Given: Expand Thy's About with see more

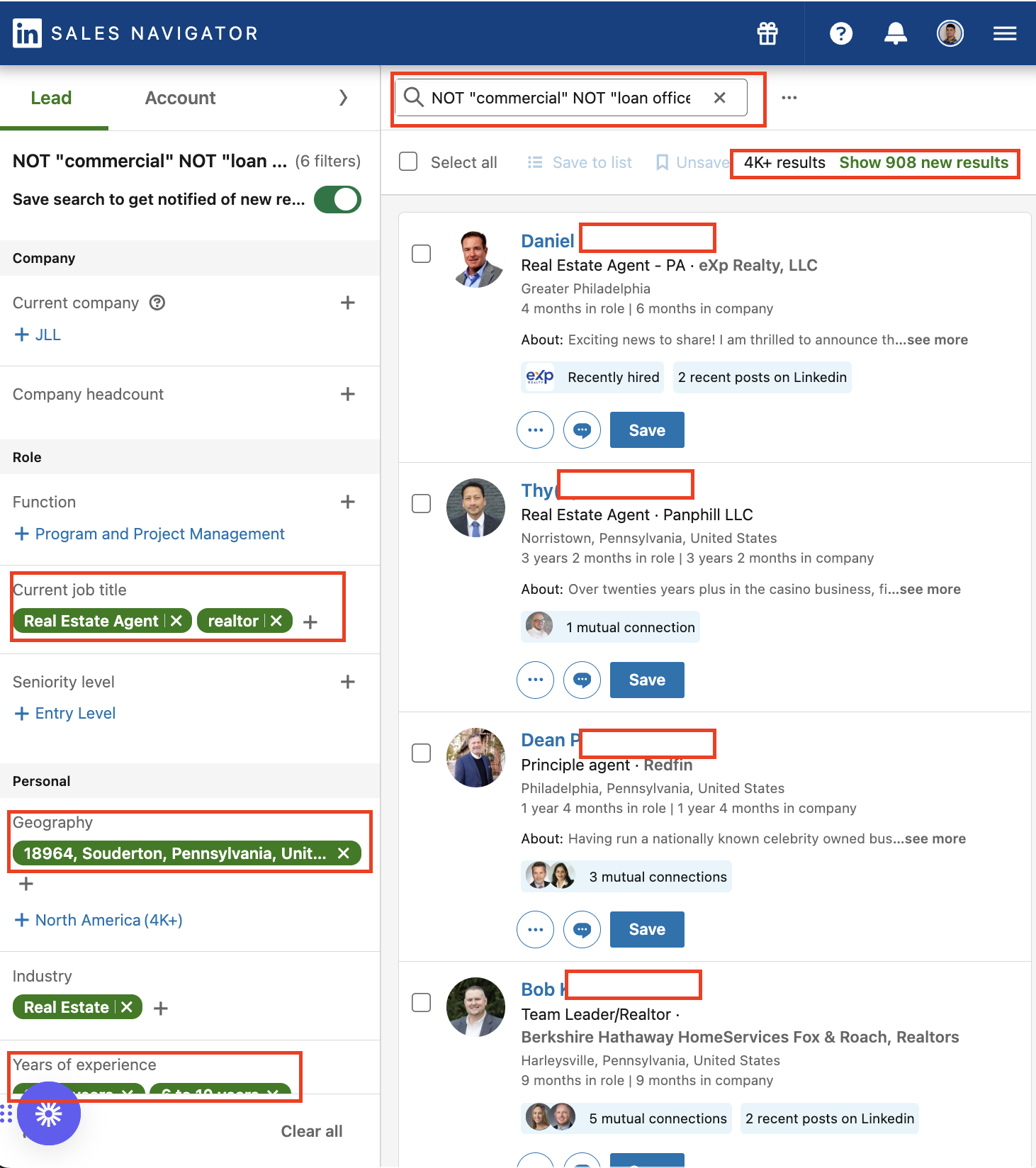Looking at the screenshot, I should pos(930,589).
